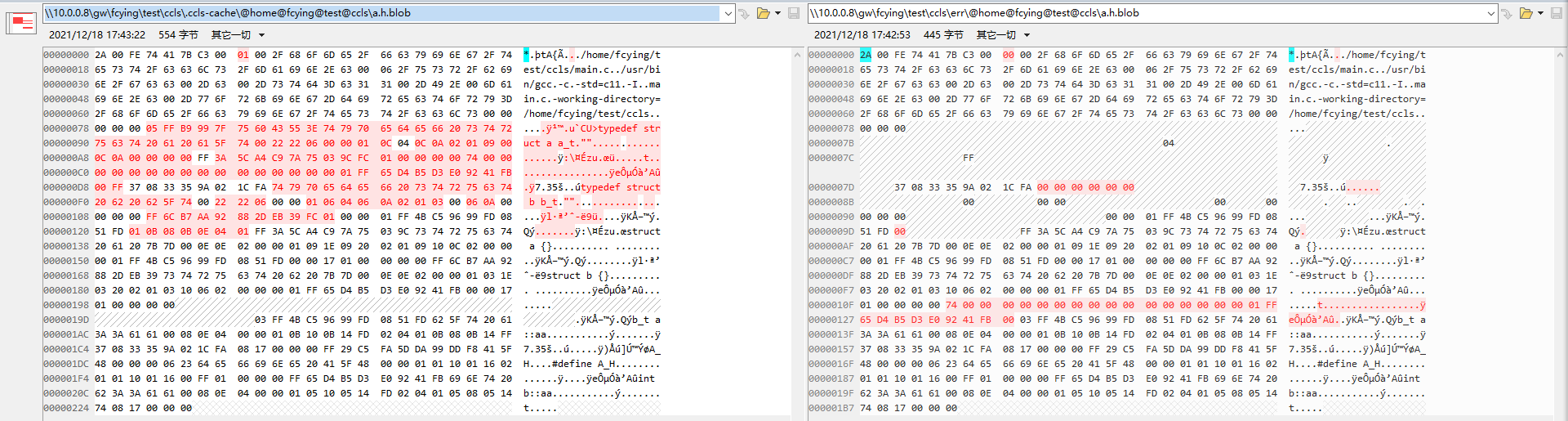The image size is (1568, 421).
Task: Save the left pane file
Action: click(x=794, y=13)
